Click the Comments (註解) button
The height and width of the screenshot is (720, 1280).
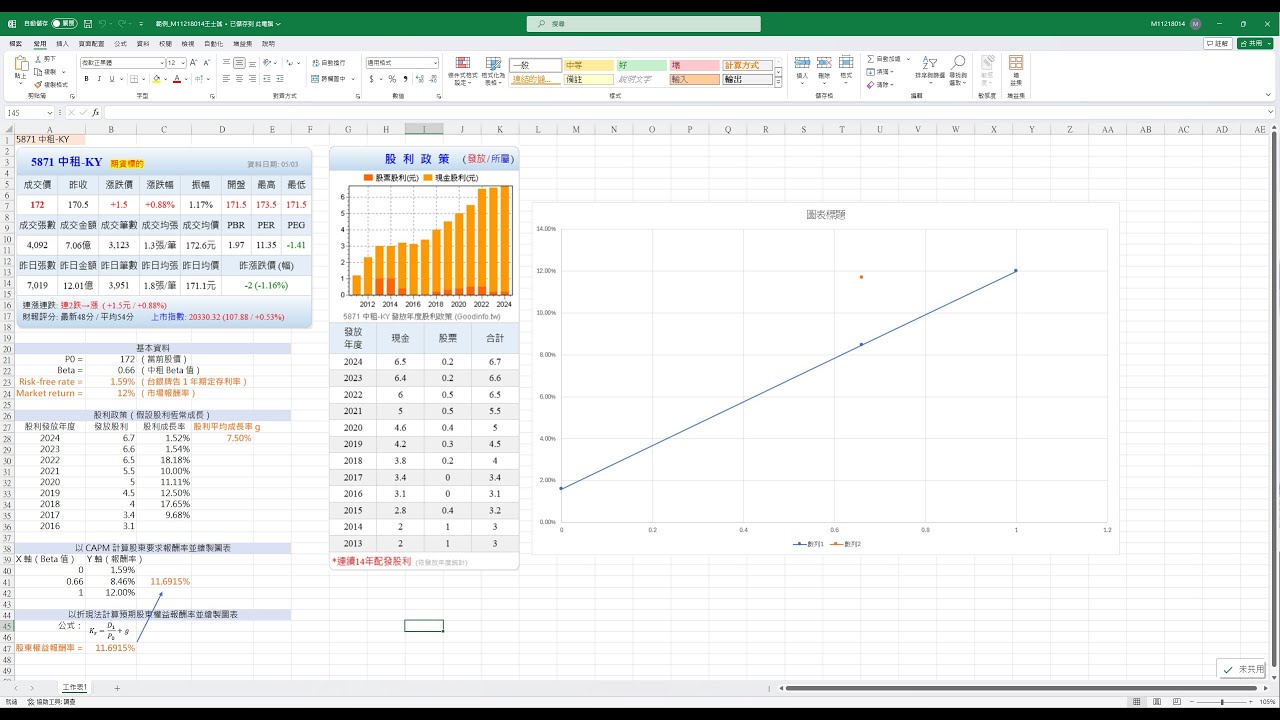tap(1218, 44)
